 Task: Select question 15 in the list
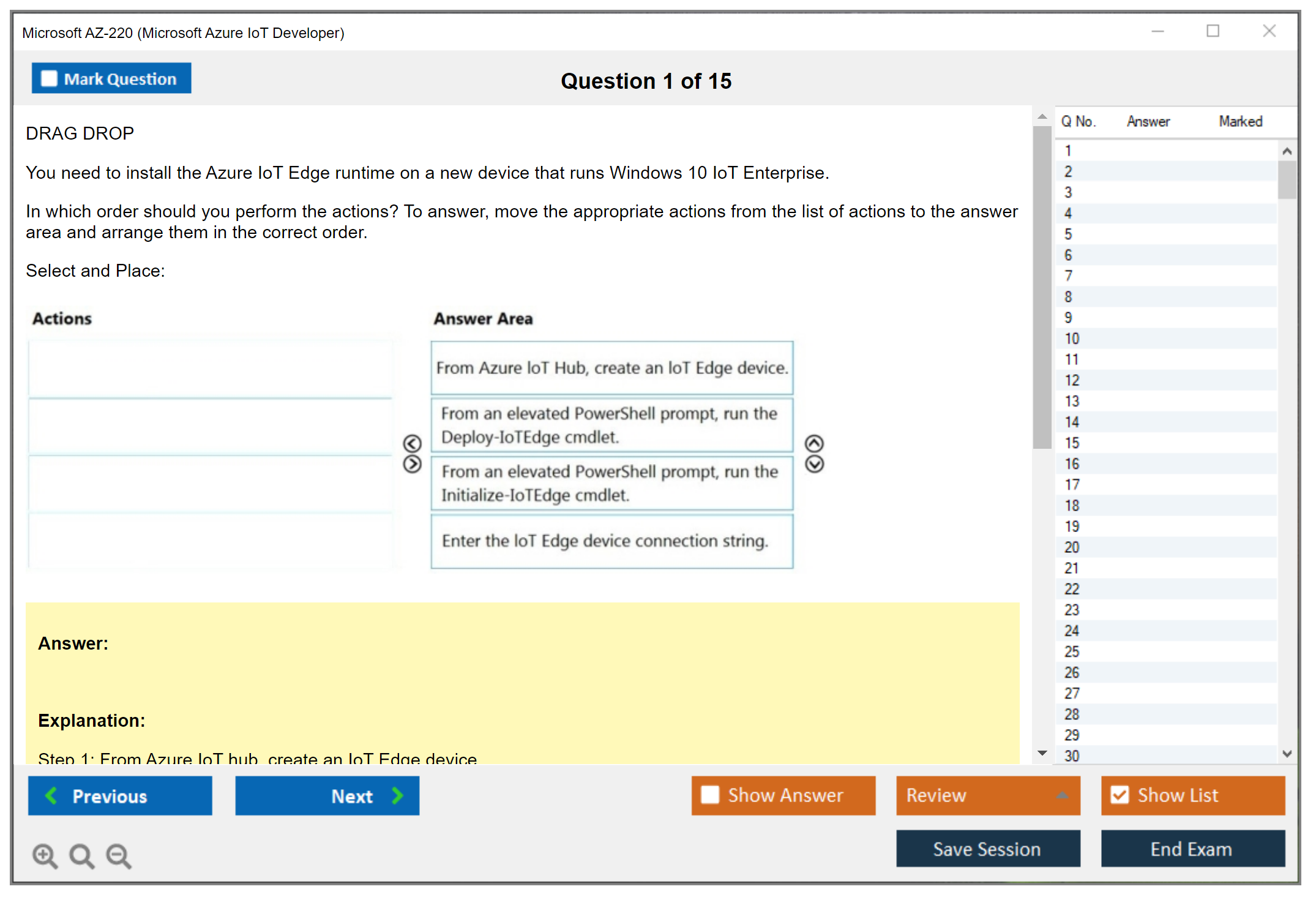pos(1072,443)
